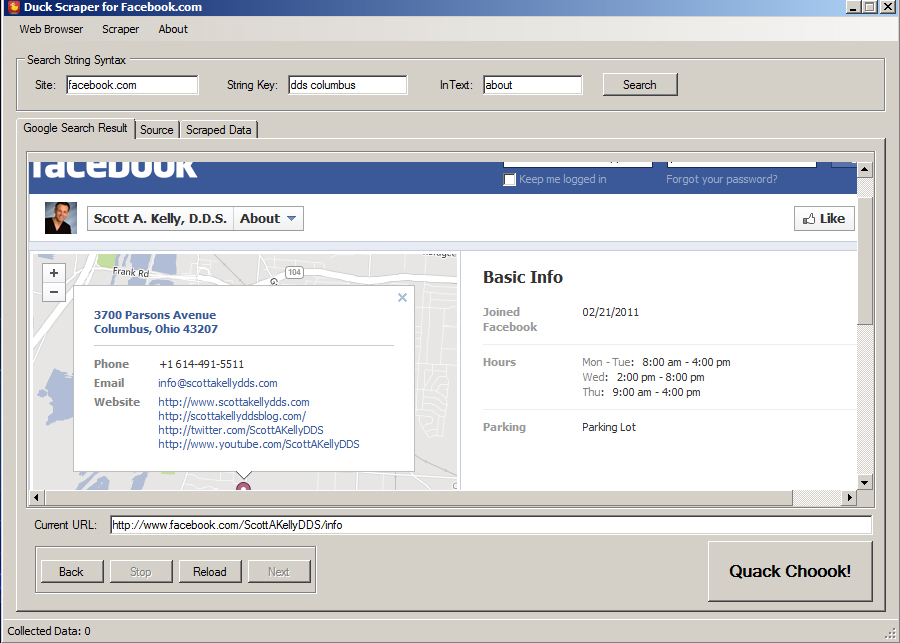Viewport: 900px width, 643px height.
Task: Expand the About dropdown
Action: tap(268, 219)
